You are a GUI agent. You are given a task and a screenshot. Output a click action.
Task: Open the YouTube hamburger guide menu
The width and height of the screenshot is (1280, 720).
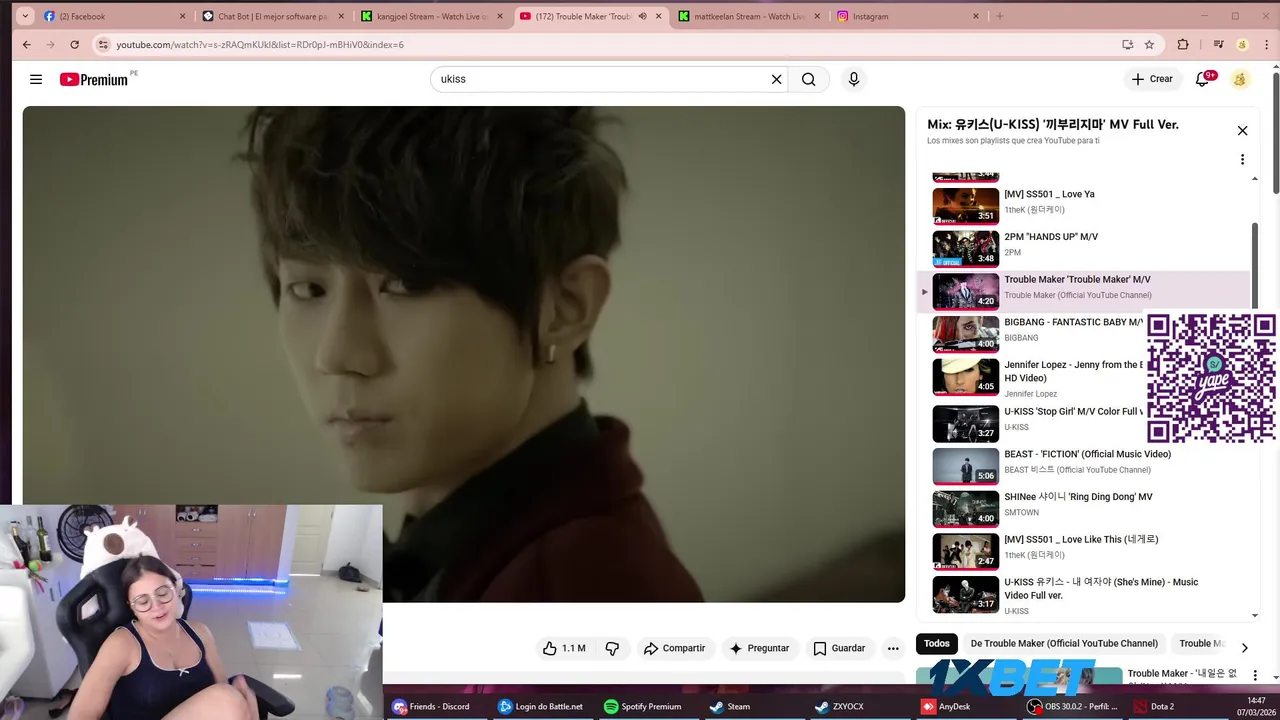tap(36, 79)
